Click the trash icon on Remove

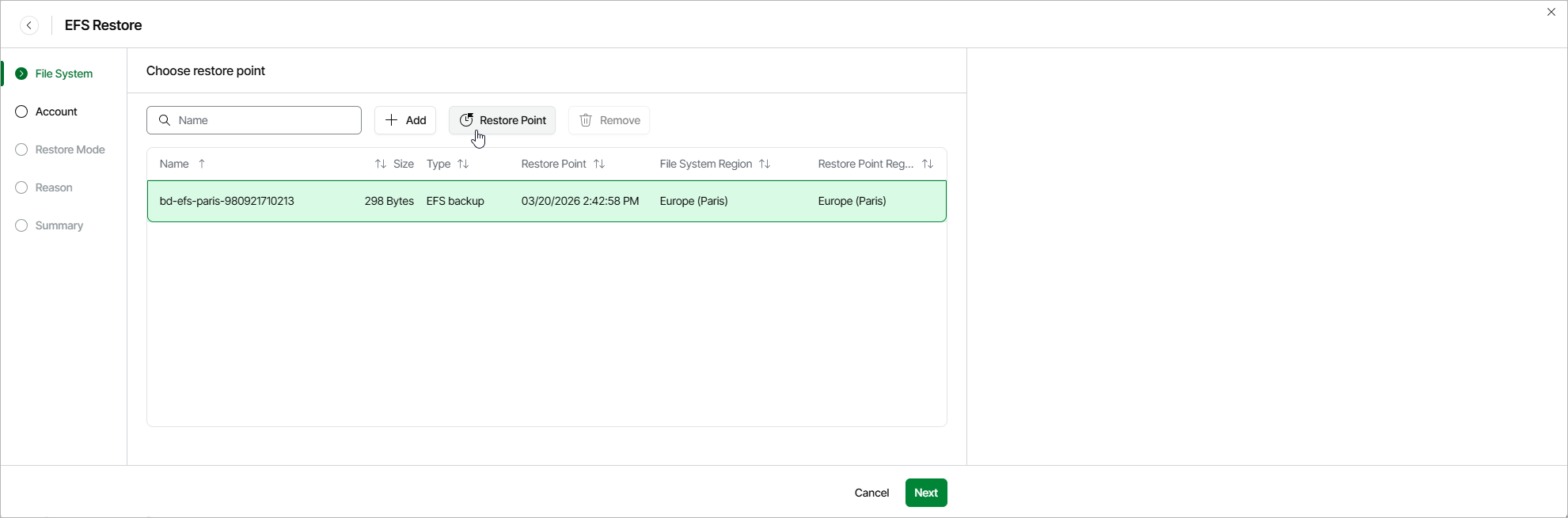click(586, 120)
